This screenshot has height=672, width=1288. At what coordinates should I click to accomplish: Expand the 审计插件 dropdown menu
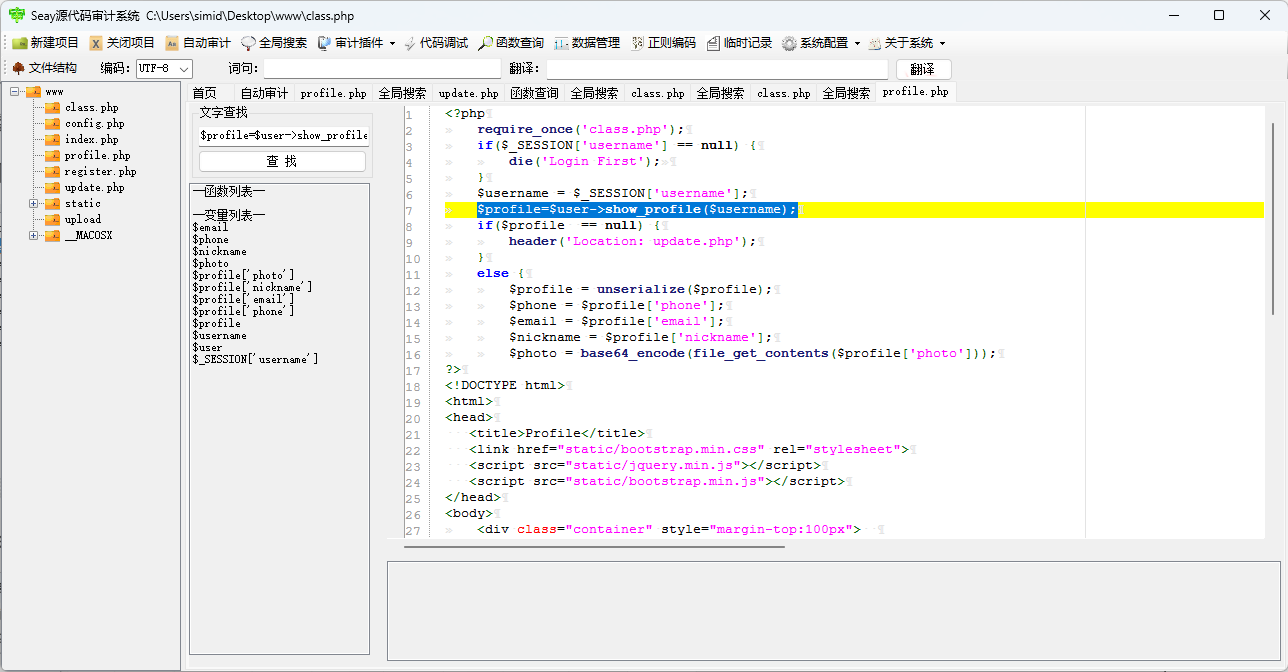pyautogui.click(x=392, y=43)
